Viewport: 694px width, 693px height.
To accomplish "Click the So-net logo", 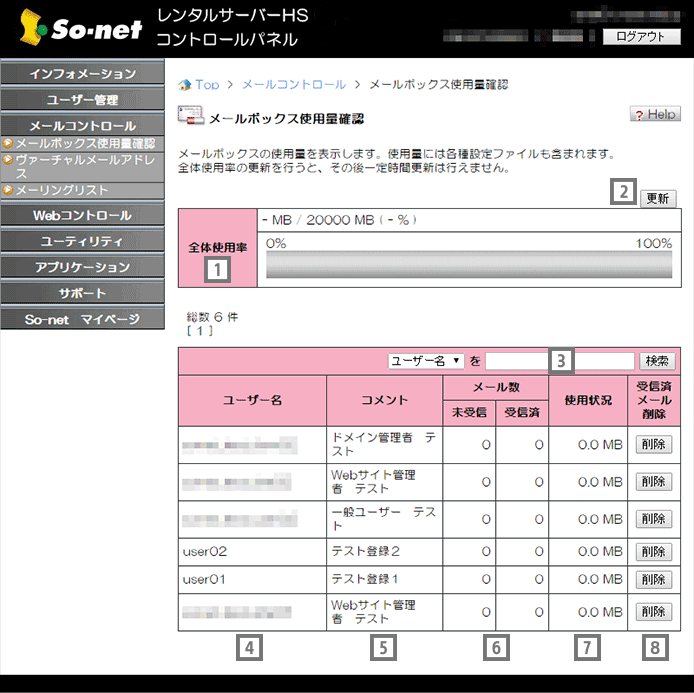I will [81, 28].
